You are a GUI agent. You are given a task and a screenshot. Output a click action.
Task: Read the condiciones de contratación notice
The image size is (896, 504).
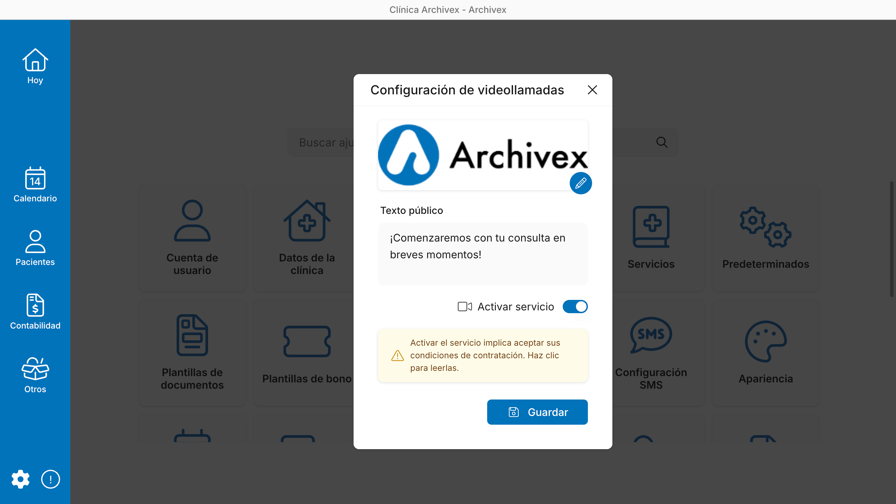coord(482,355)
